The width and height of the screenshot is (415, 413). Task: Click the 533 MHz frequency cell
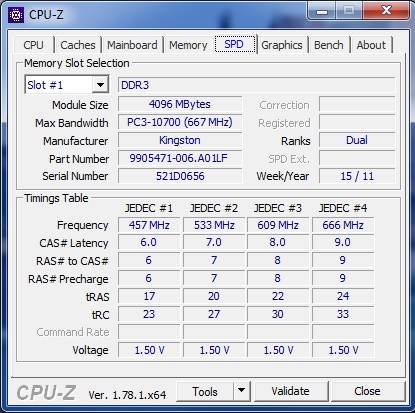coord(214,225)
